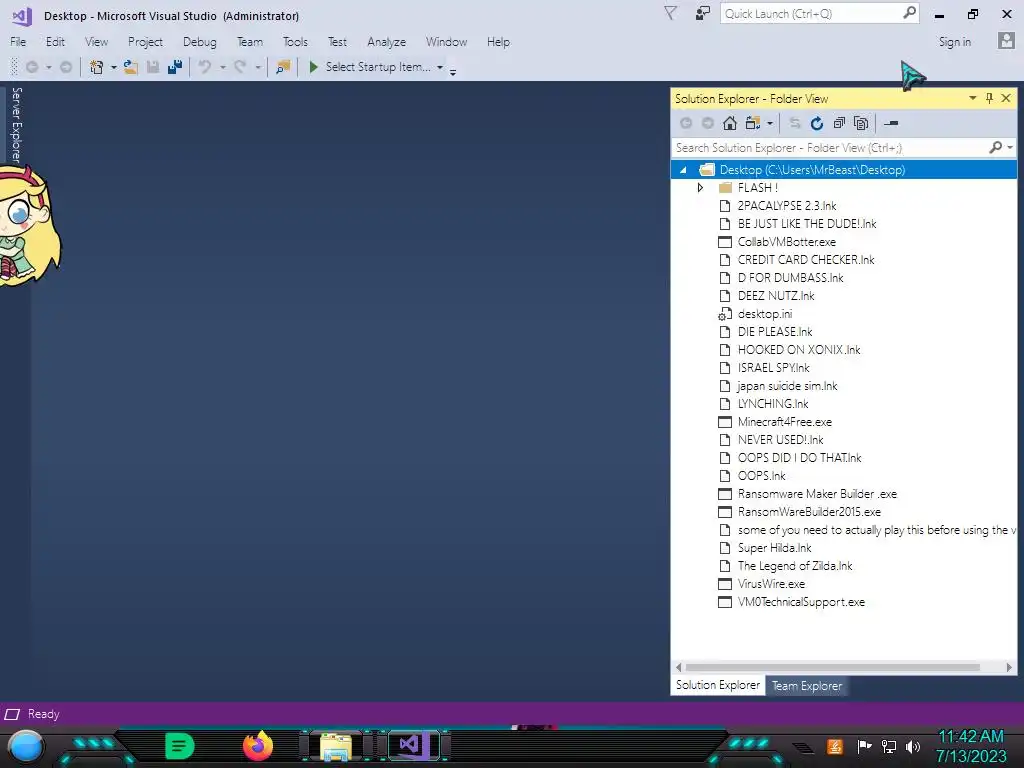Open the Undo history dropdown arrow
Screen dimensions: 1024x768
223,67
